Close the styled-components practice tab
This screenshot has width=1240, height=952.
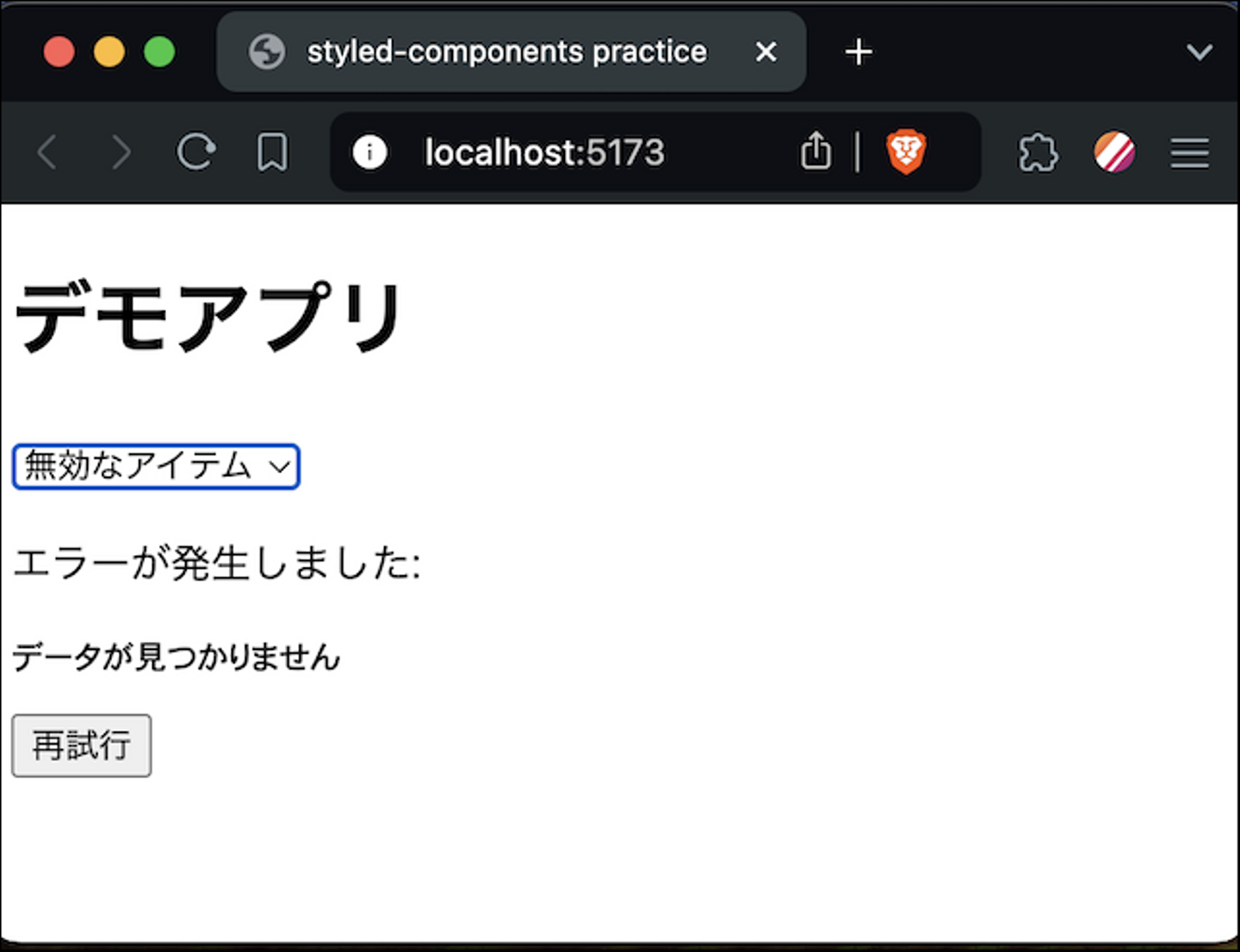[766, 53]
